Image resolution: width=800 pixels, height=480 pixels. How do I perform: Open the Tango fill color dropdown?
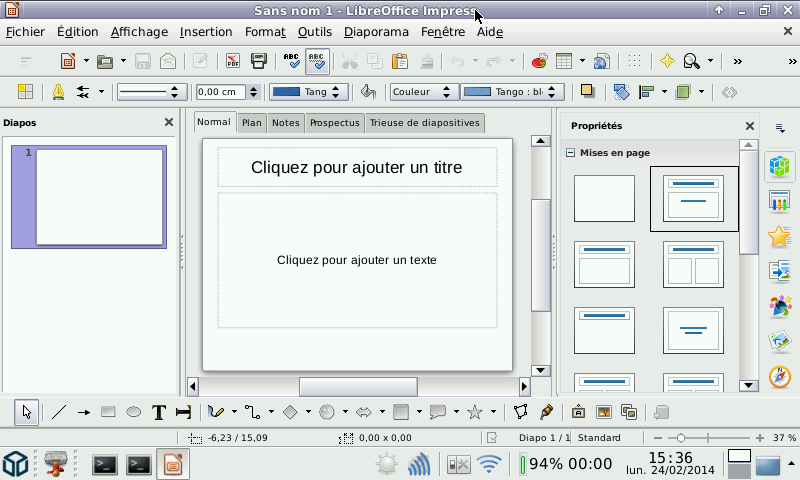513,92
